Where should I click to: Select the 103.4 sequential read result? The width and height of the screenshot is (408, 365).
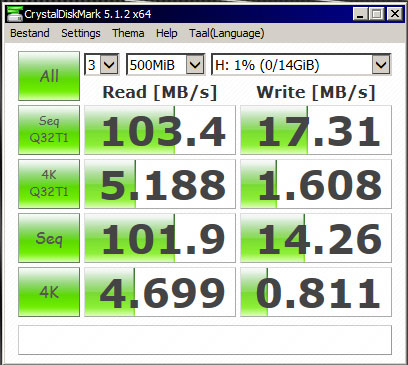click(x=160, y=130)
